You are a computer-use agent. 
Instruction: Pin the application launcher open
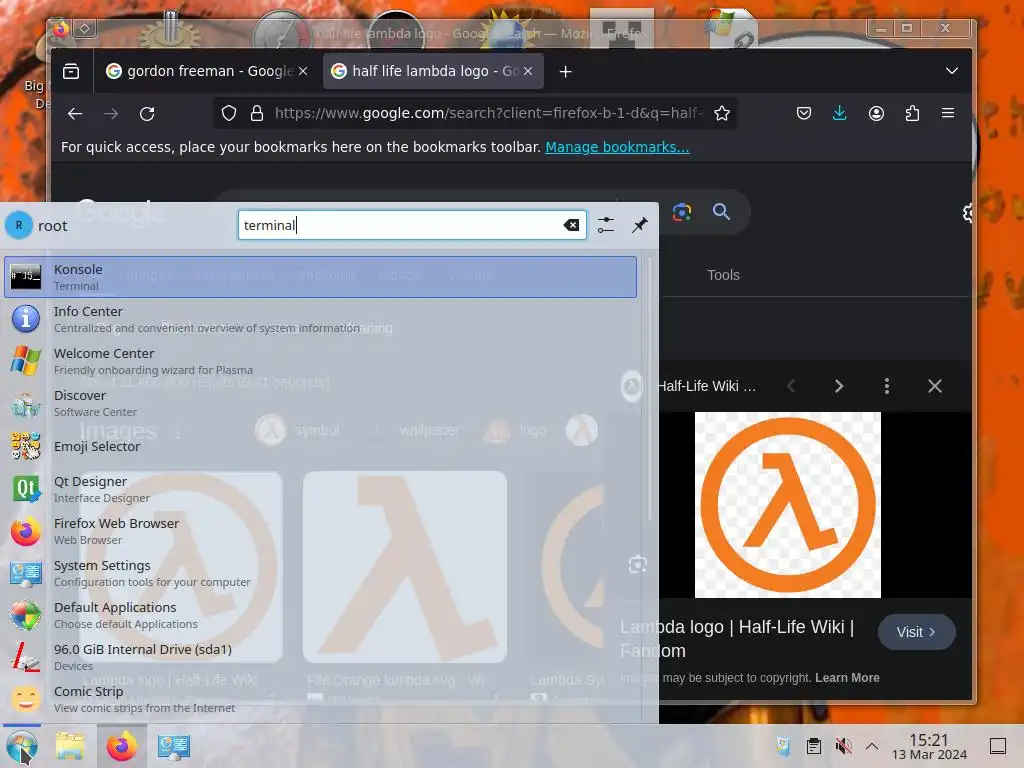click(639, 225)
